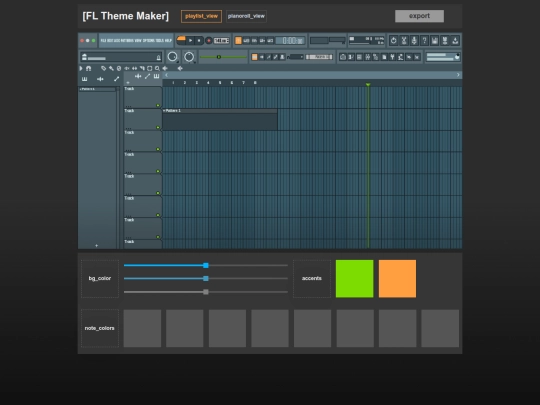This screenshot has height=405, width=540.
Task: Open the OPTIONS menu in FL preview
Action: pos(149,41)
